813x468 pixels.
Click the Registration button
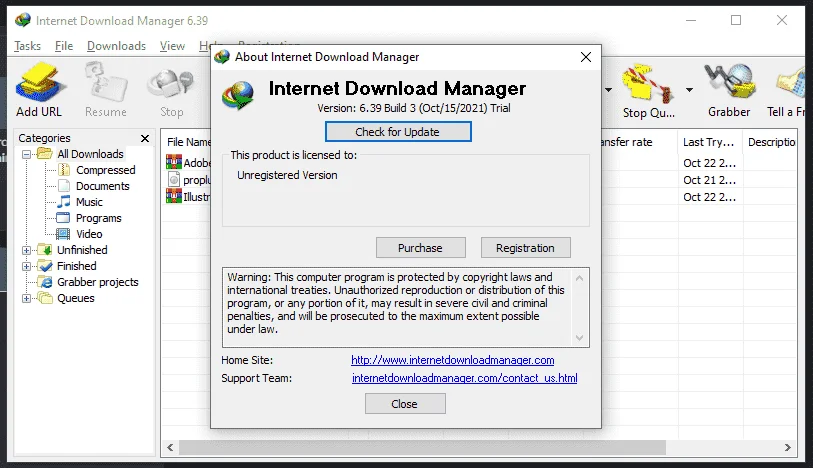point(525,248)
